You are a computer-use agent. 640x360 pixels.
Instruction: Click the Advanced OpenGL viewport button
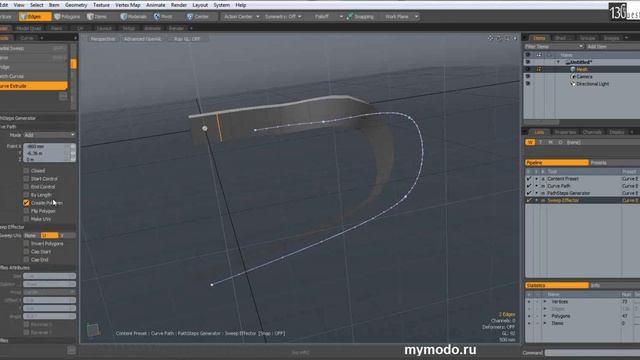(x=142, y=39)
